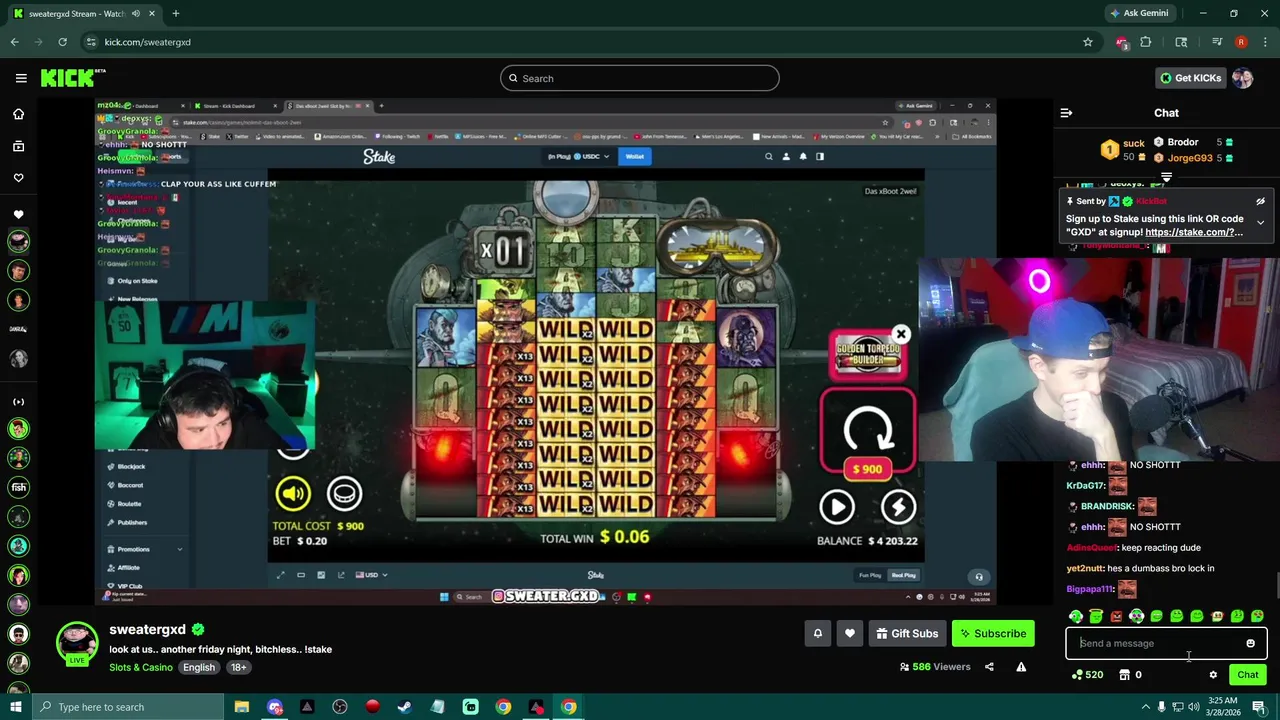The width and height of the screenshot is (1280, 720).
Task: Subscribe to sweatergxd channel
Action: pyautogui.click(x=993, y=633)
